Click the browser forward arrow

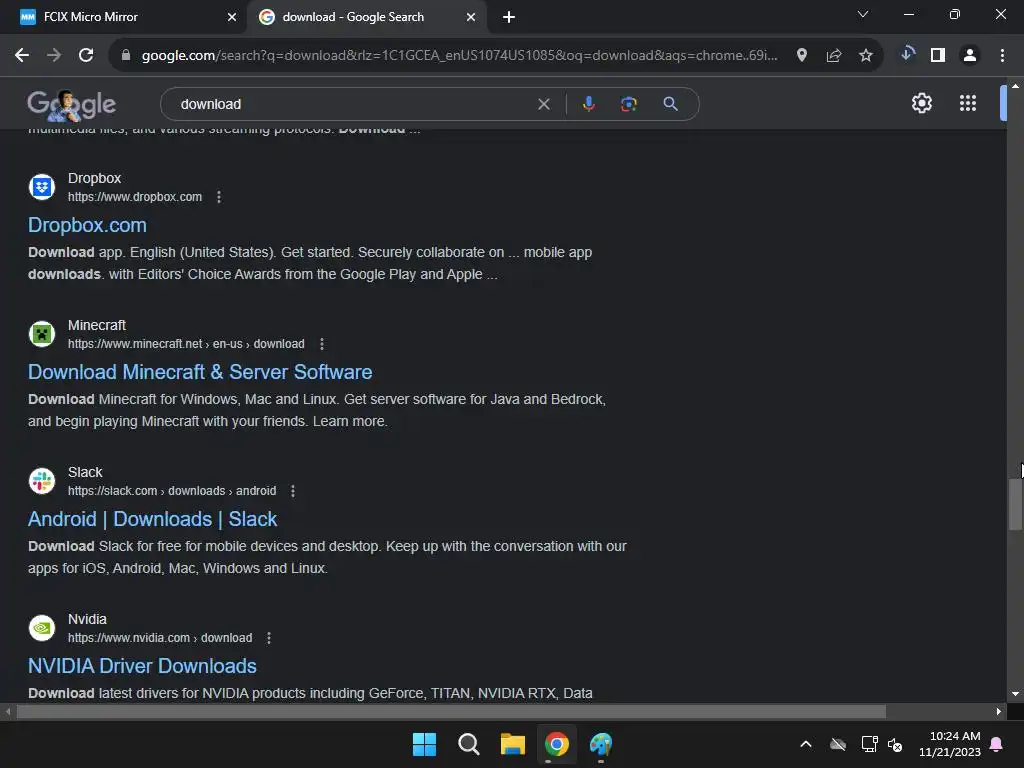(54, 56)
